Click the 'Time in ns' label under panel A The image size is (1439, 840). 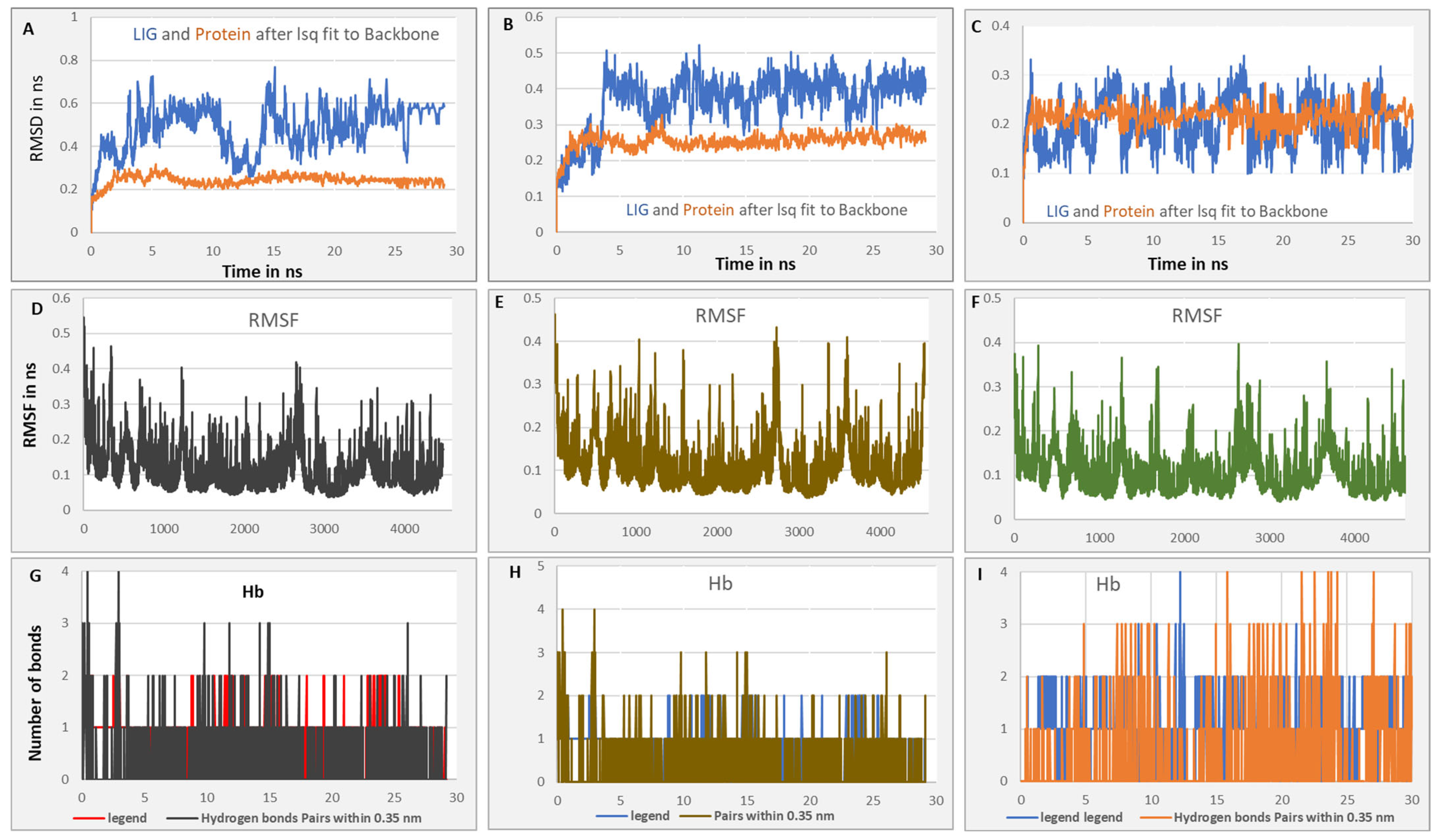coord(262,272)
